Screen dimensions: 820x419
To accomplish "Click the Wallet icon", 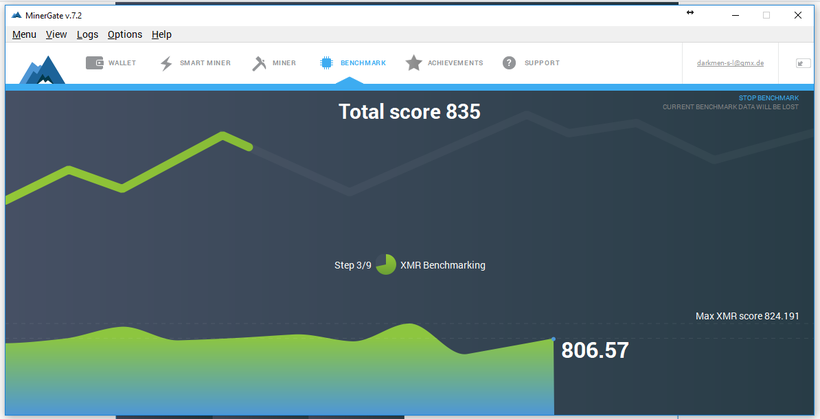I will 95,63.
